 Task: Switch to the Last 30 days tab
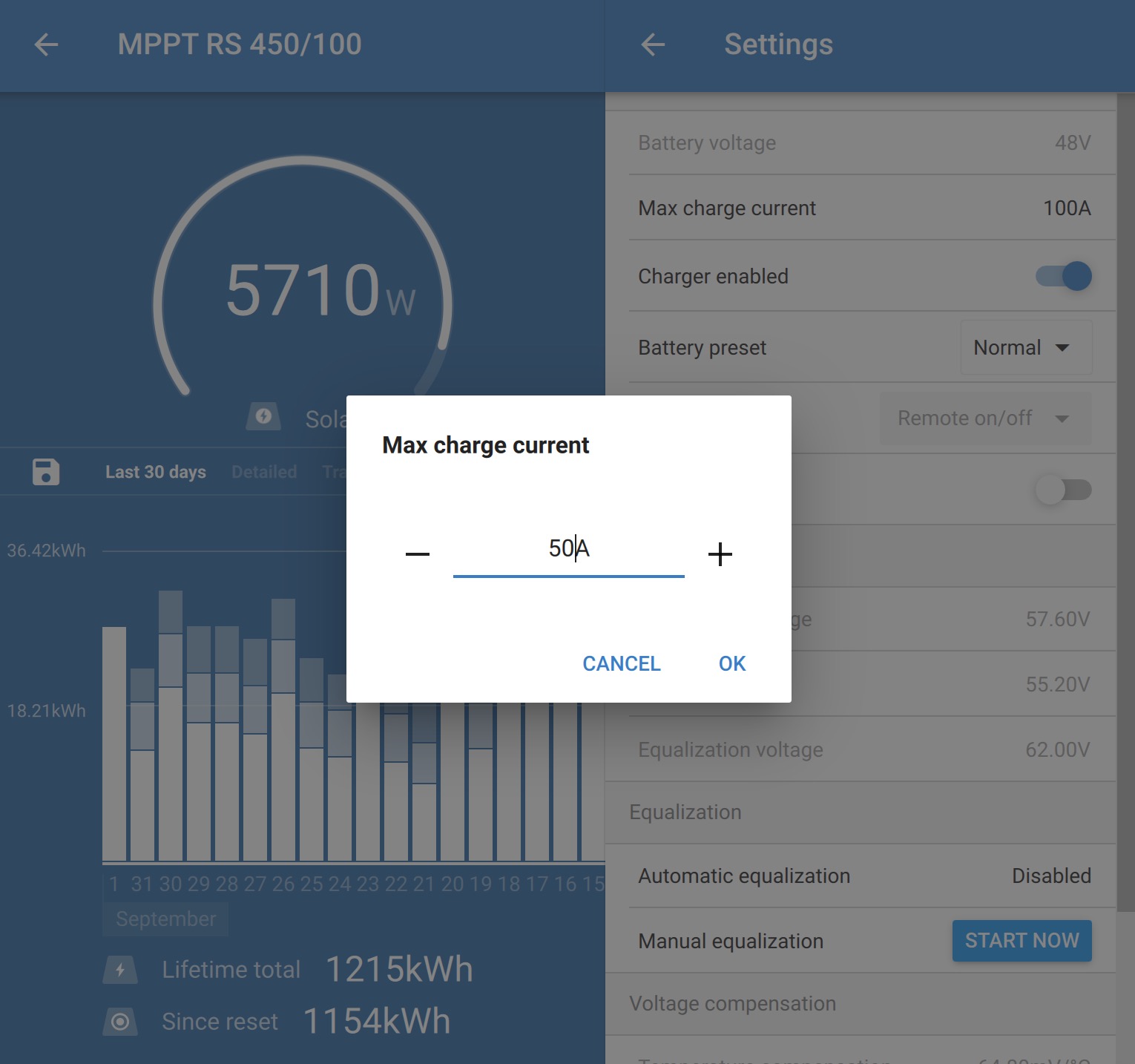[156, 472]
